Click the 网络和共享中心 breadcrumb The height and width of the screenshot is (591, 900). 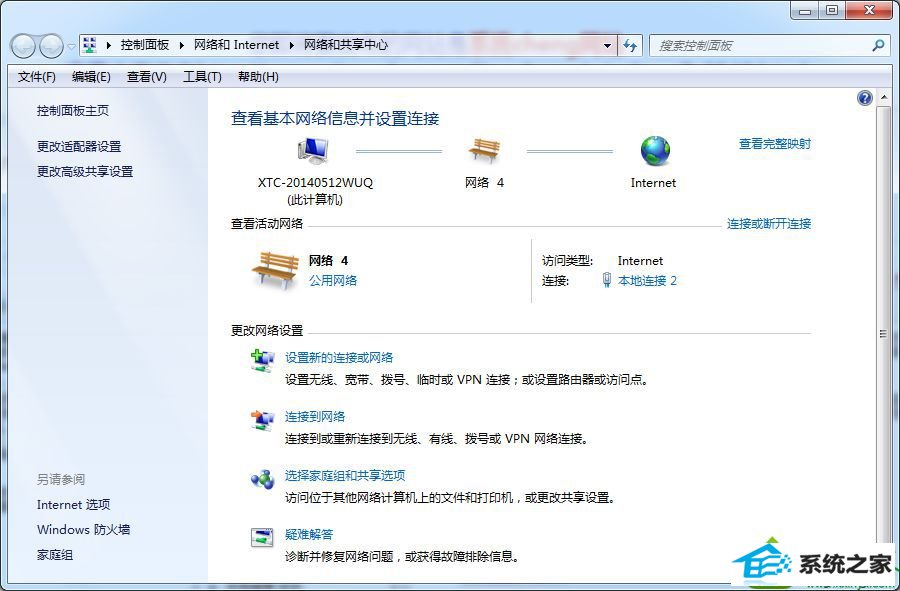346,45
